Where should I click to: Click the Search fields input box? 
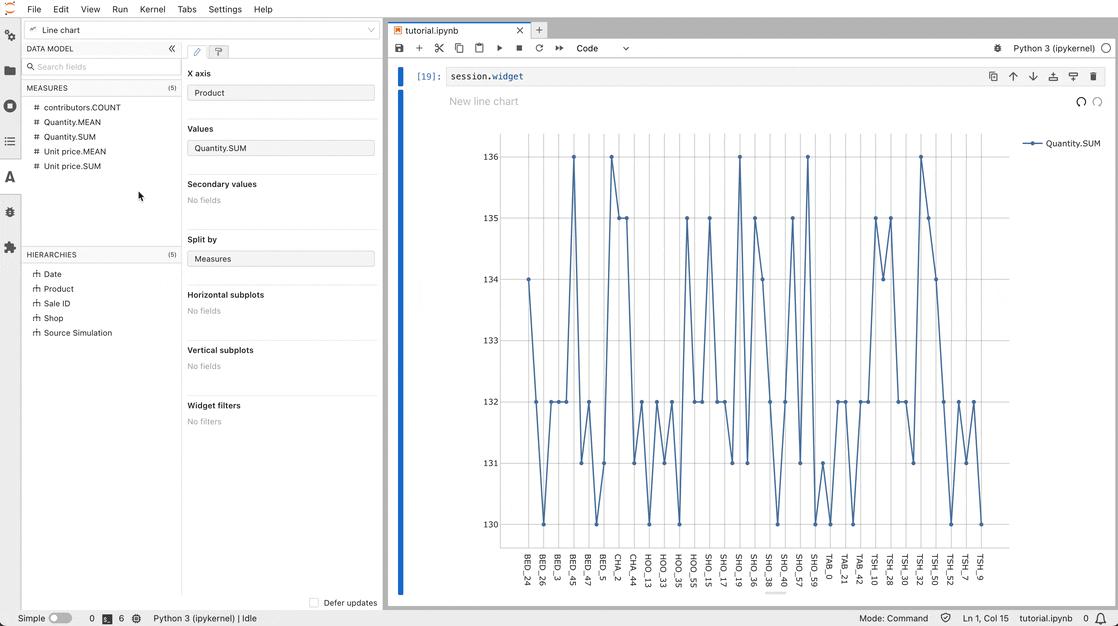click(x=101, y=67)
